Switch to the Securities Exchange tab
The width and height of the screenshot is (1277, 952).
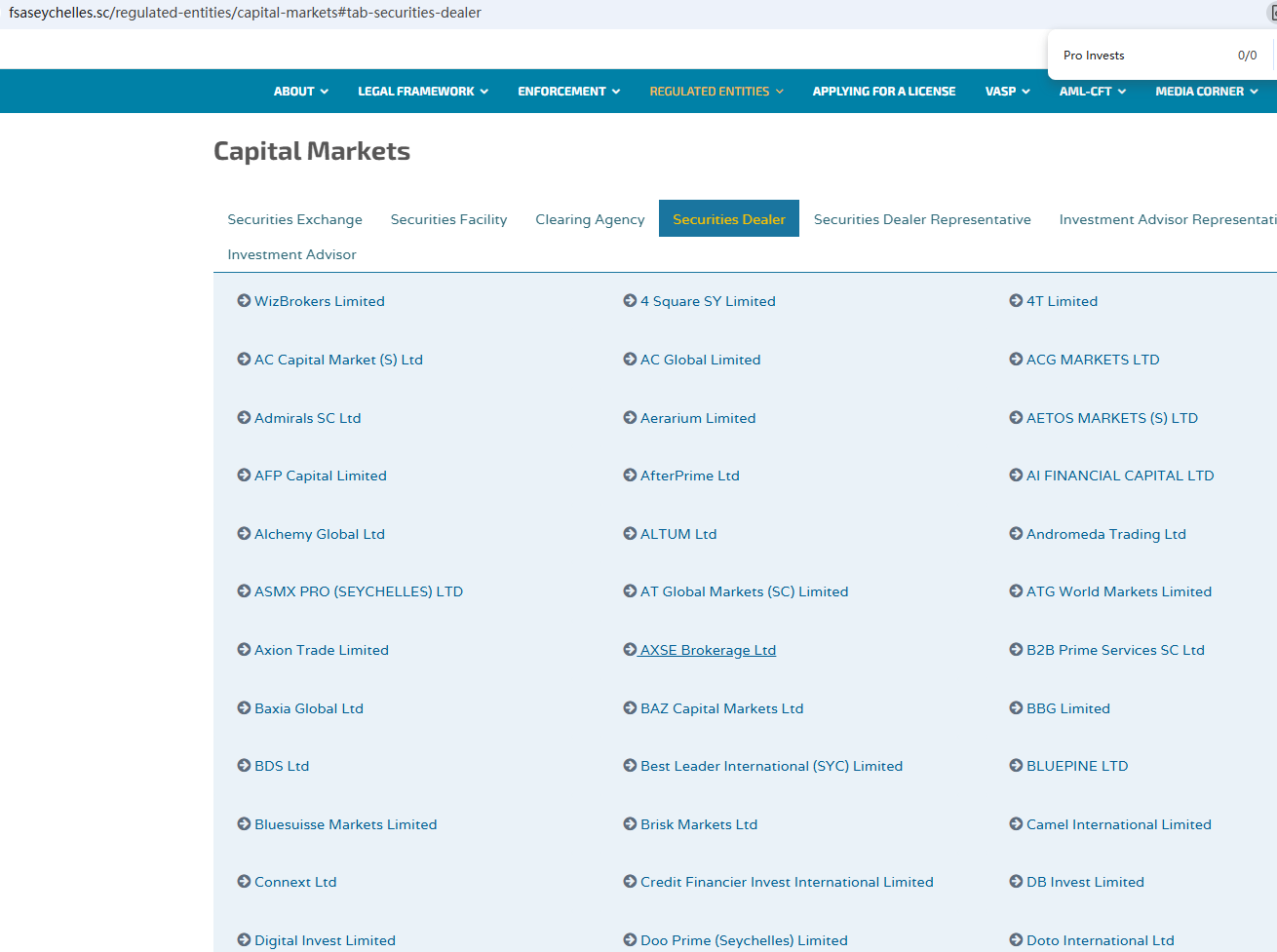pyautogui.click(x=295, y=219)
